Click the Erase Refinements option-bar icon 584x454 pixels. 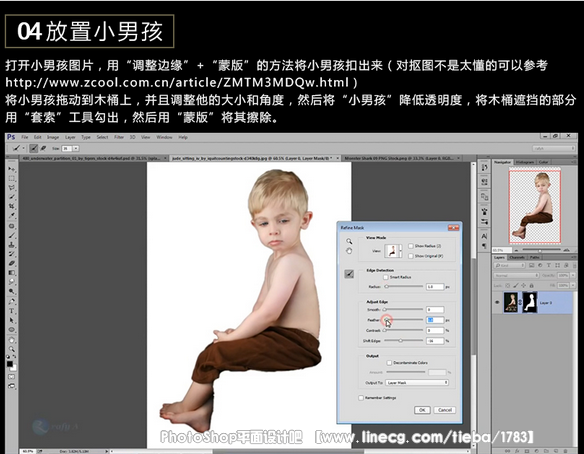(43, 148)
